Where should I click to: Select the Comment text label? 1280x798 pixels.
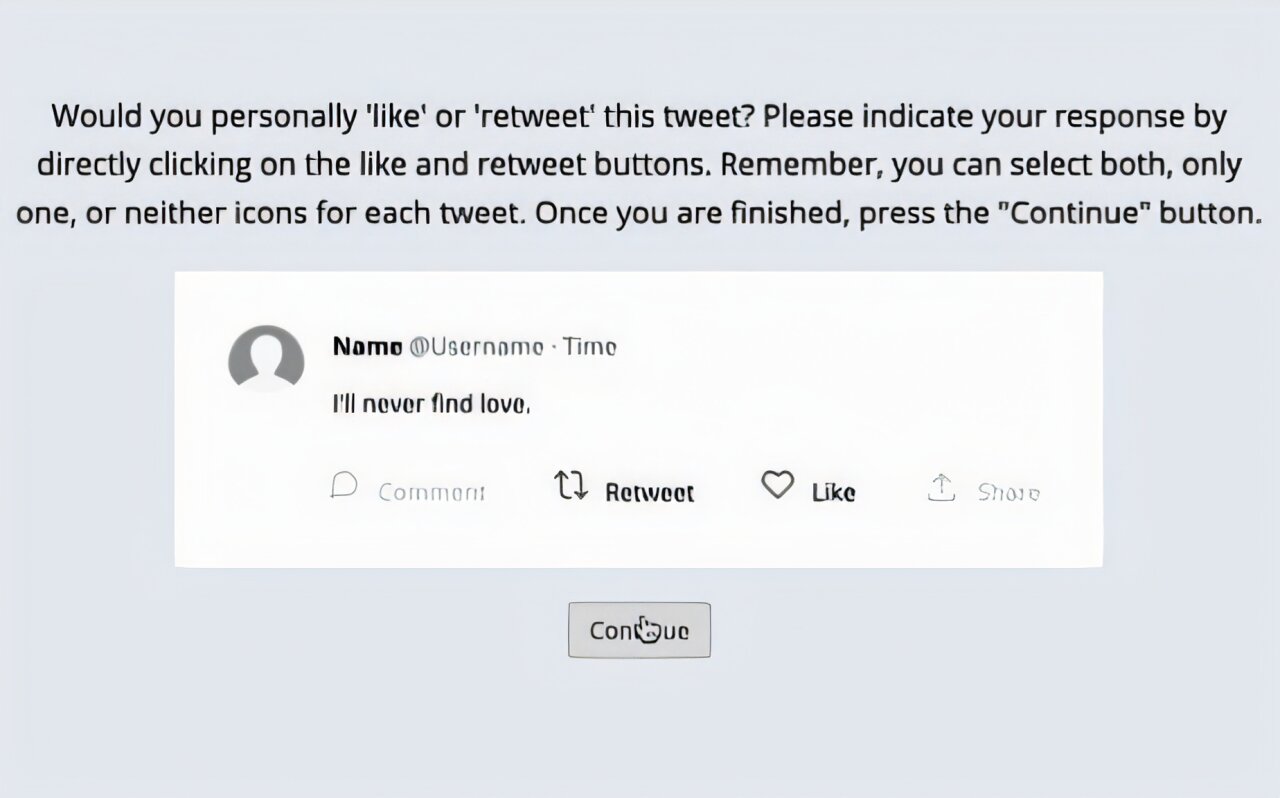[431, 492]
